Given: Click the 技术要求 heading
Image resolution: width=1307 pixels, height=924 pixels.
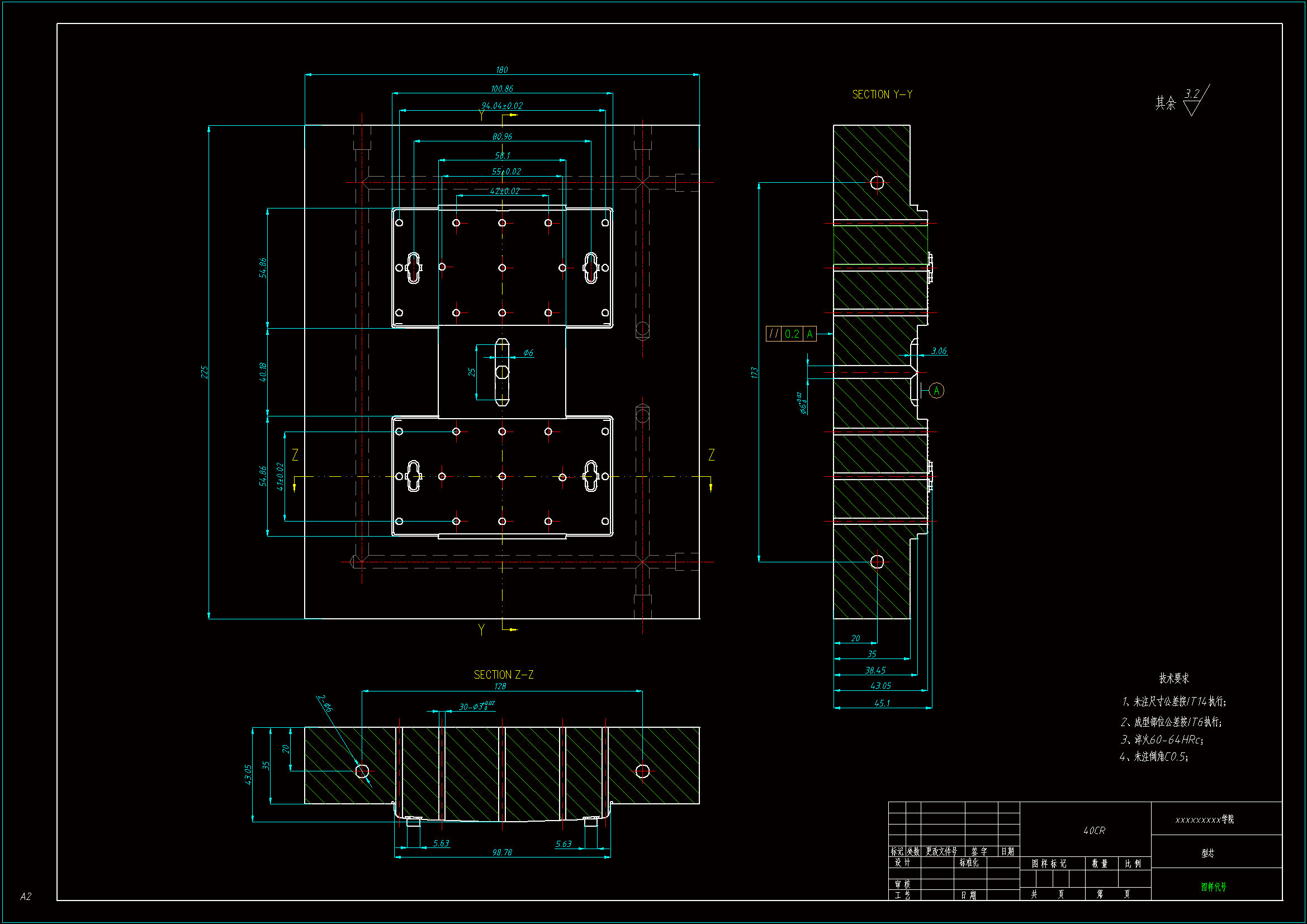Looking at the screenshot, I should [x=1174, y=678].
